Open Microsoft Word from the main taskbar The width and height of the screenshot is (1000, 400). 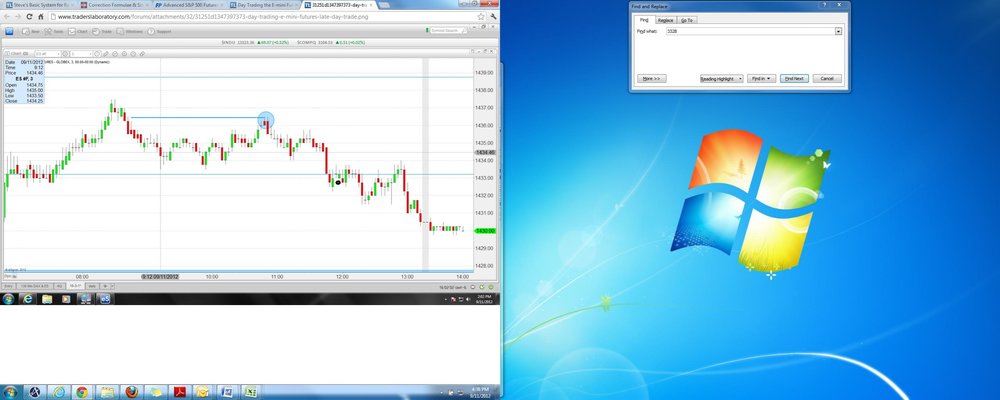(226, 392)
